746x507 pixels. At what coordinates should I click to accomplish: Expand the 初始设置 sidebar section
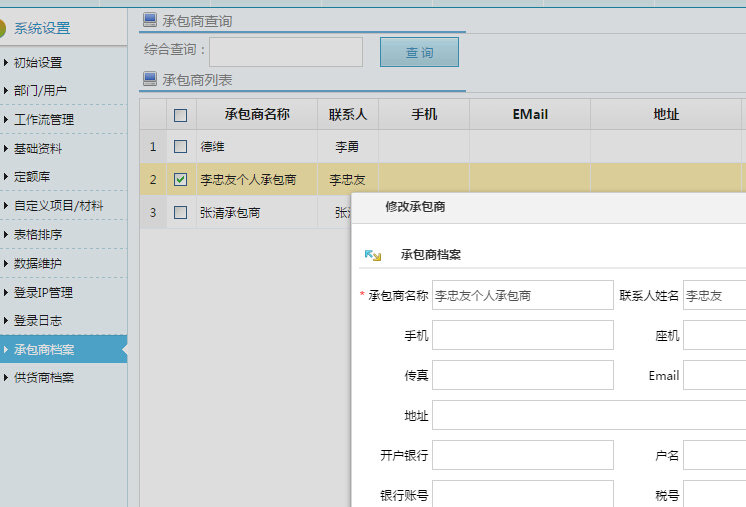37,62
